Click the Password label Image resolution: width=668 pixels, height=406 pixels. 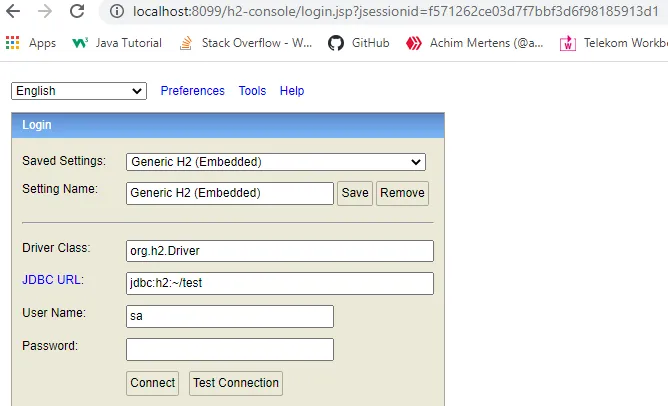click(x=50, y=346)
